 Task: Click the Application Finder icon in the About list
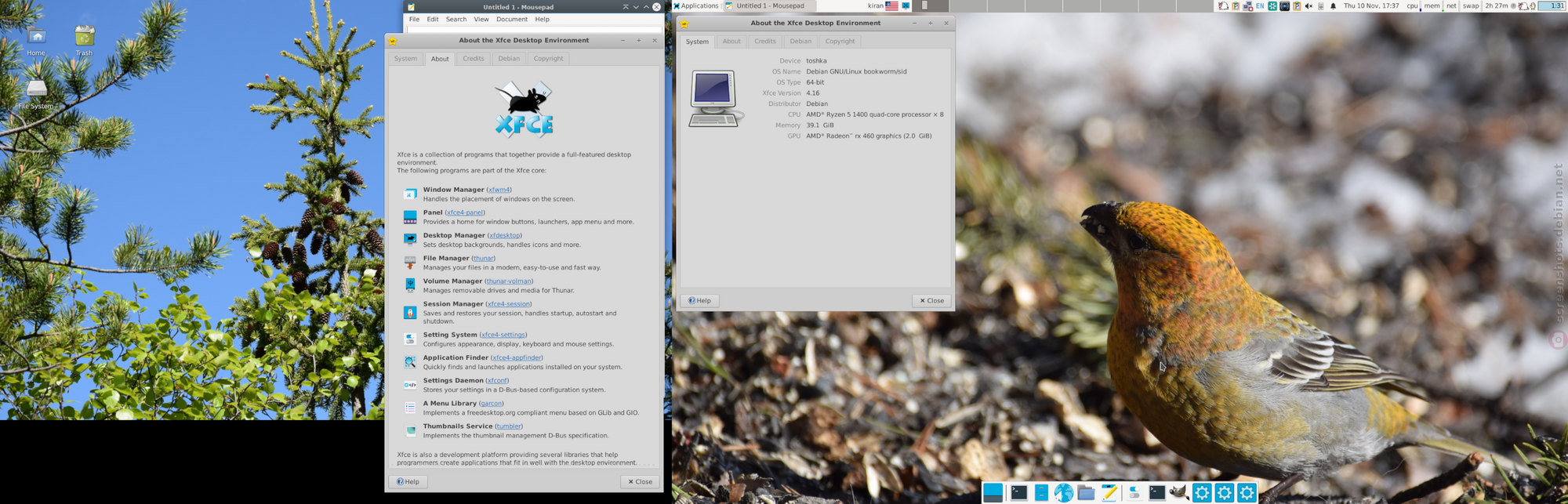[x=410, y=362]
